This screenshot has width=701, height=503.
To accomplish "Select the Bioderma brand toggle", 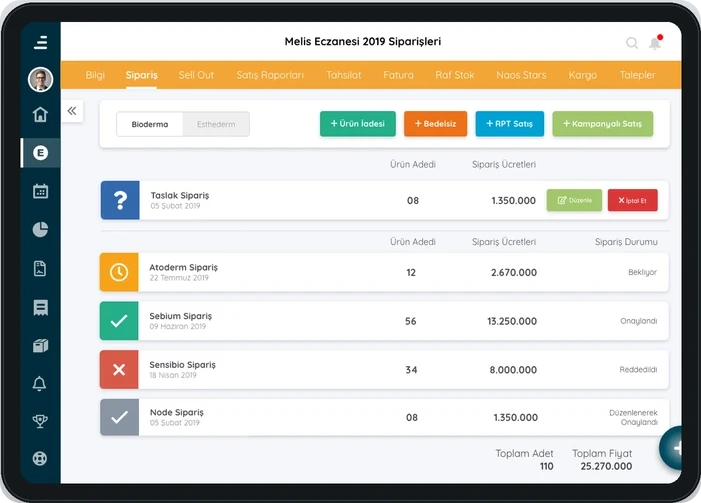I will click(150, 124).
